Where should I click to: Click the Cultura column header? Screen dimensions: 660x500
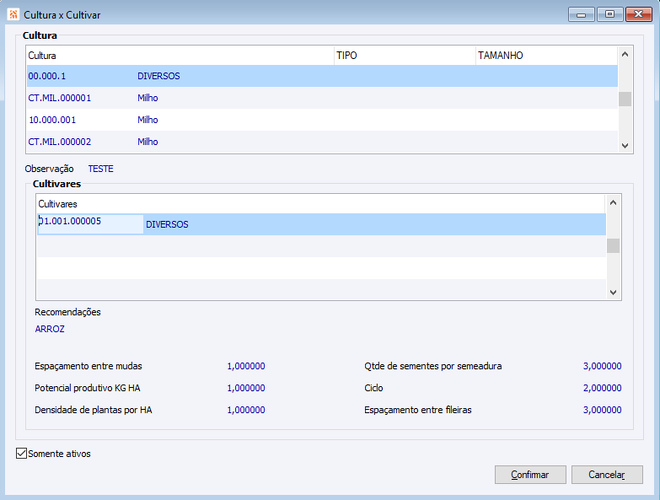pos(180,56)
